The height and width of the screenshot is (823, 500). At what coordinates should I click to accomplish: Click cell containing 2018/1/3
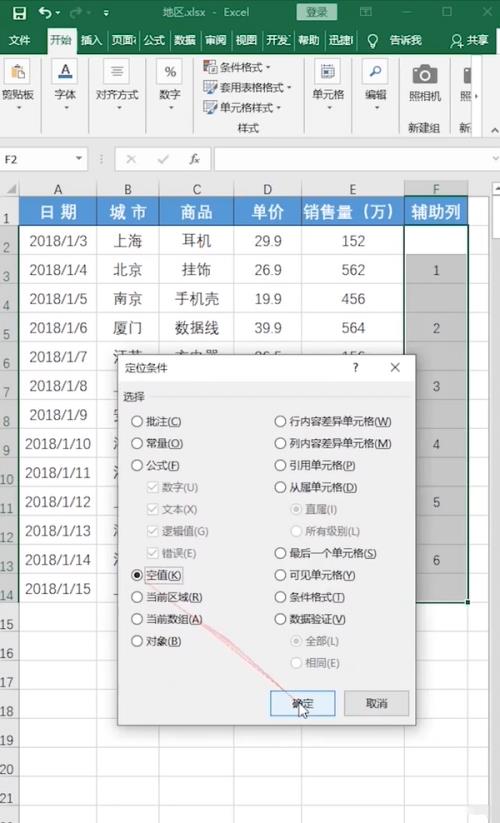(58, 241)
